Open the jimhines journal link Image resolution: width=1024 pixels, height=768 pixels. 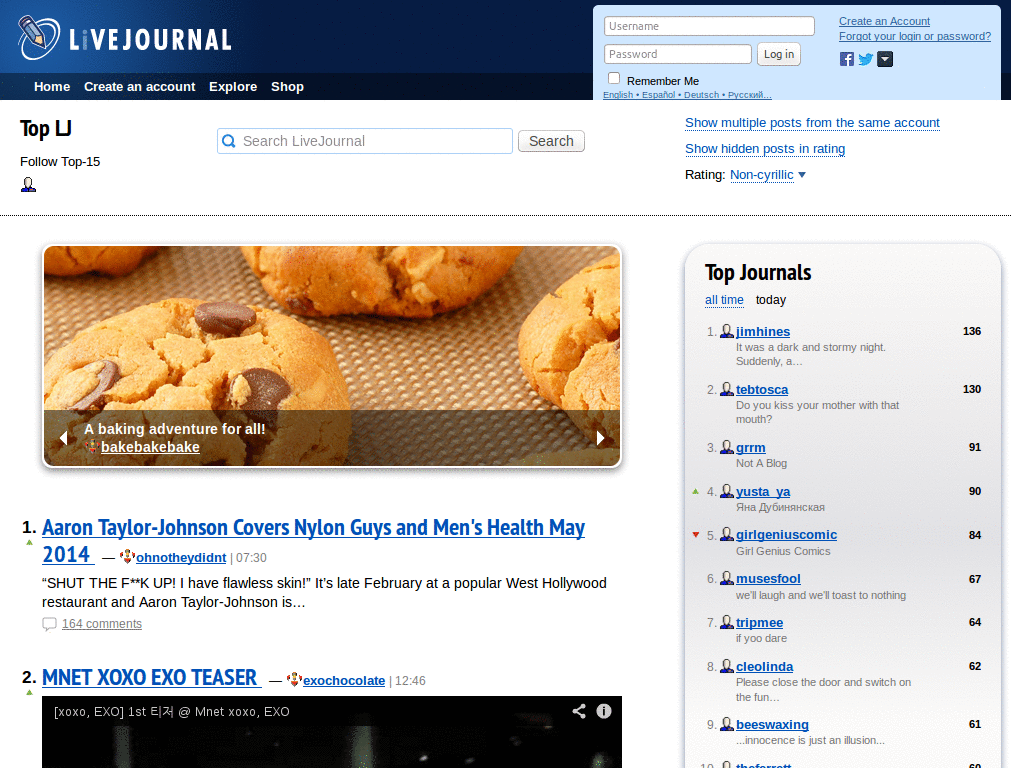click(763, 332)
